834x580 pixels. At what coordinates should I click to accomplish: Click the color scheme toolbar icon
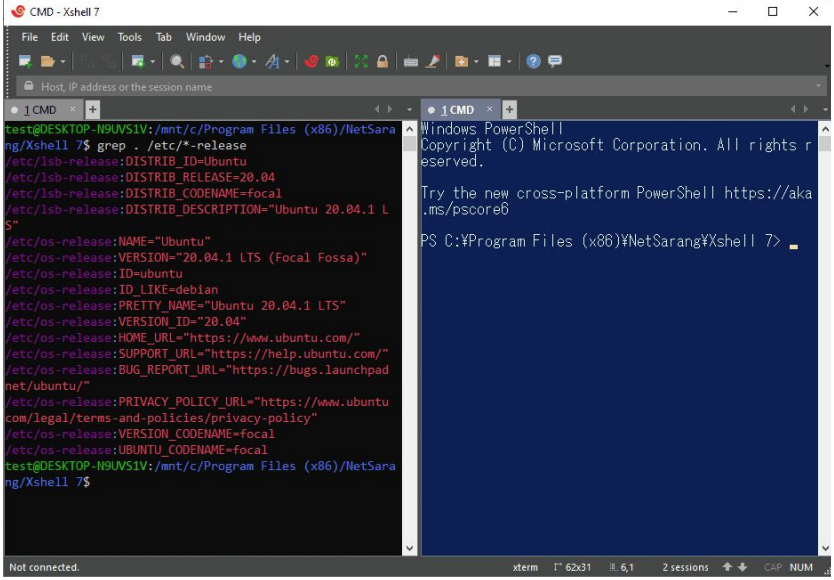206,61
